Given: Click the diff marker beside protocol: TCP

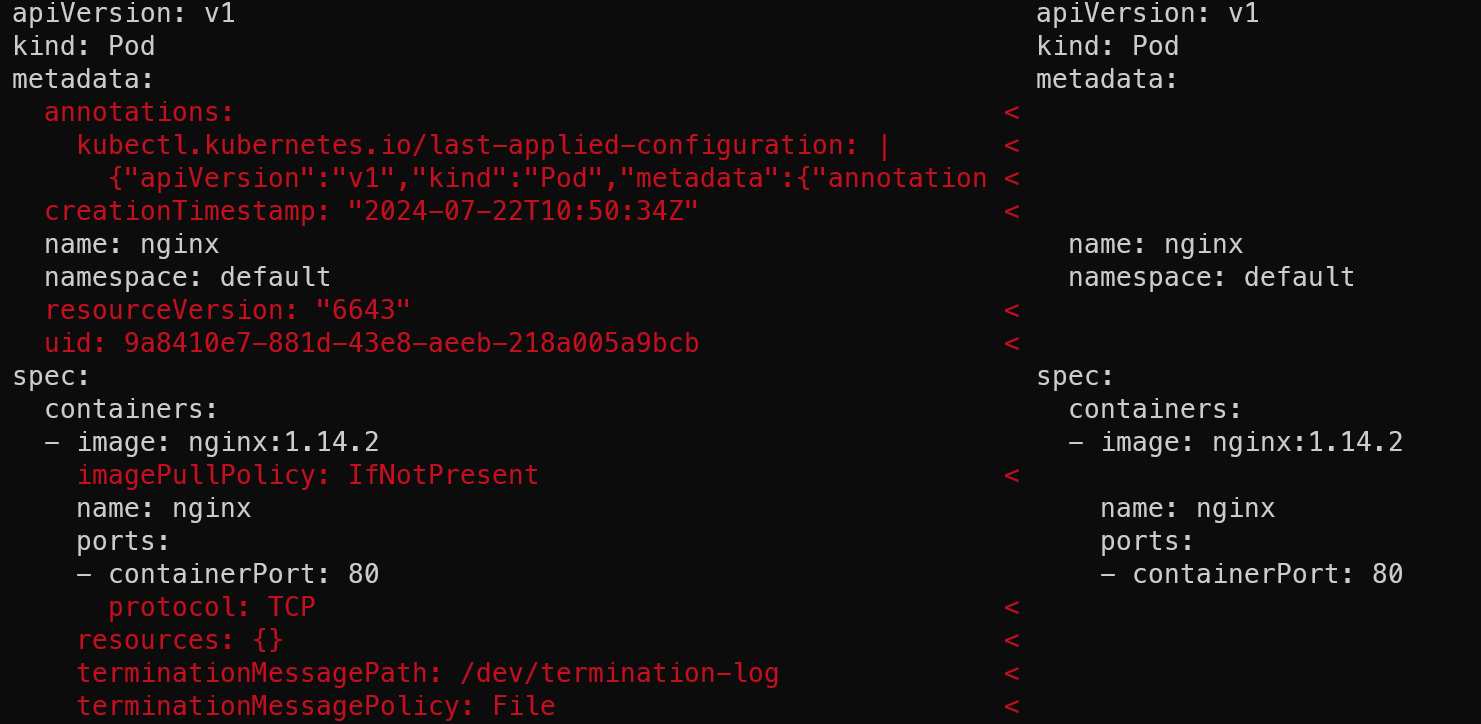Looking at the screenshot, I should coord(1012,607).
